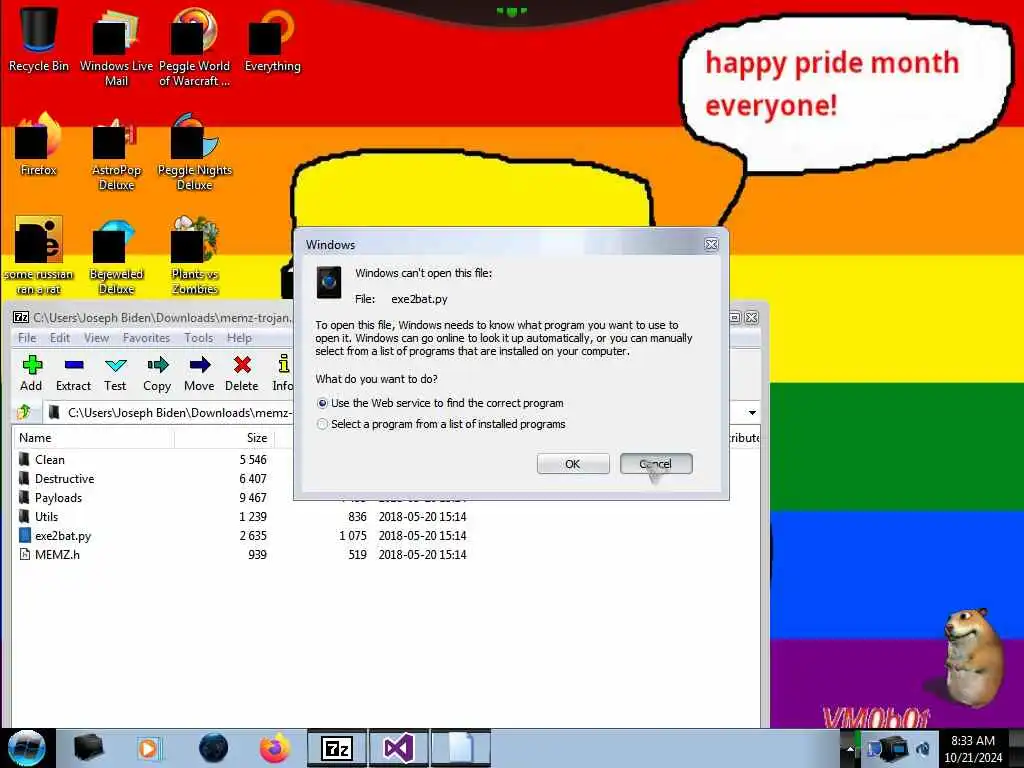The width and height of the screenshot is (1024, 768).
Task: Click the Move toolbar icon
Action: click(199, 373)
